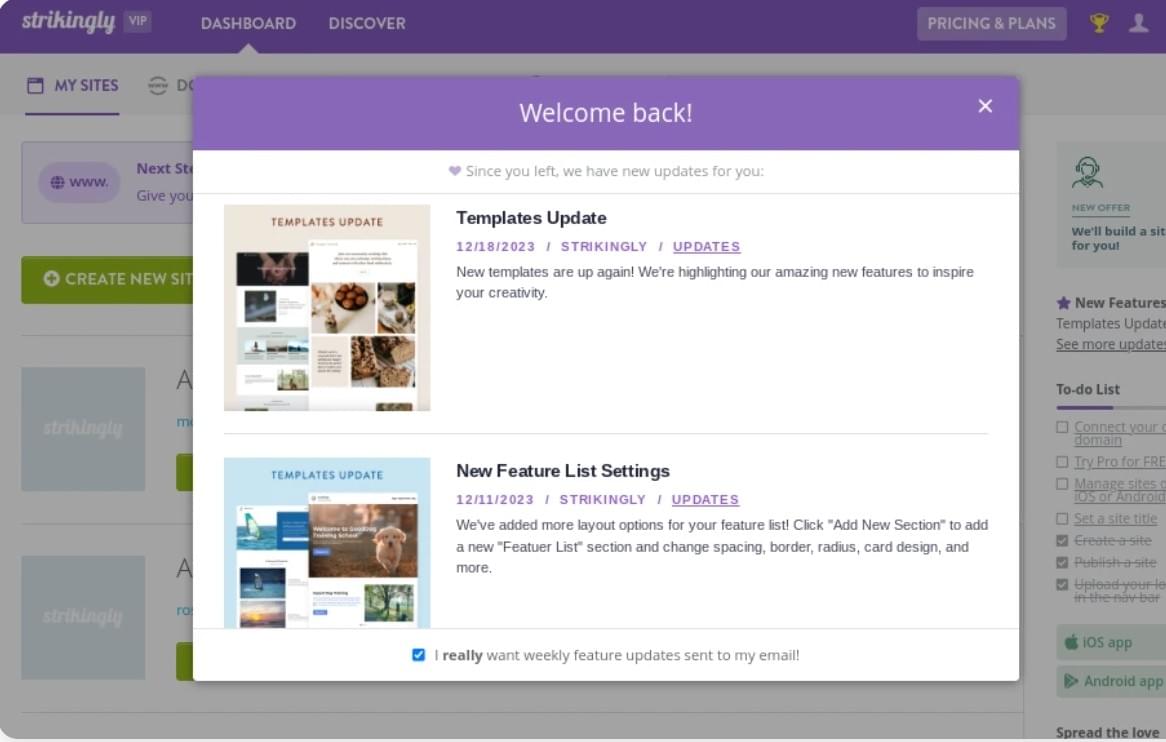Open New Feature List Settings puppy thumbnail
Viewport: 1166px width, 742px height.
click(x=327, y=543)
